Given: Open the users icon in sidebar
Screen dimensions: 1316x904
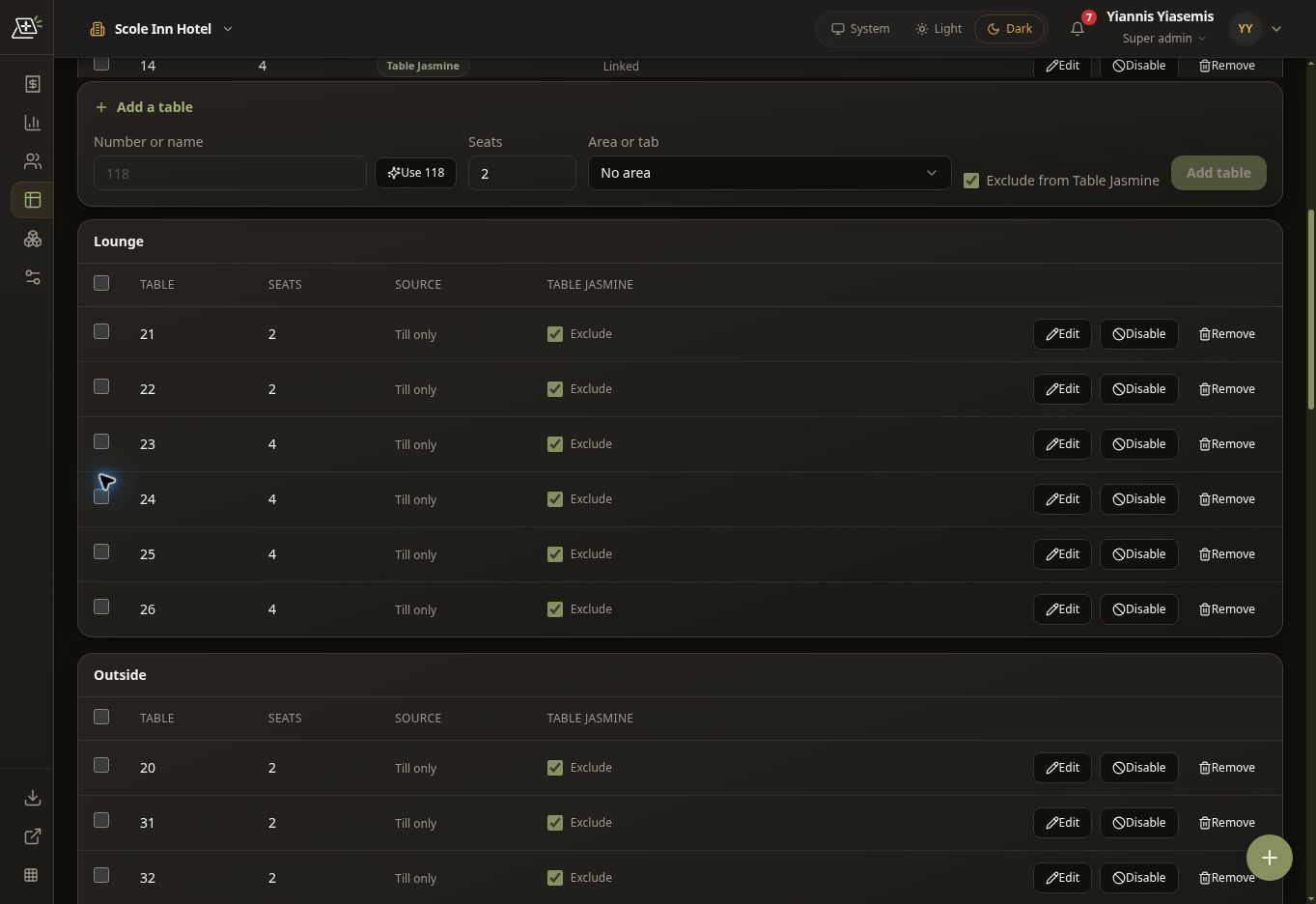Looking at the screenshot, I should pyautogui.click(x=32, y=161).
